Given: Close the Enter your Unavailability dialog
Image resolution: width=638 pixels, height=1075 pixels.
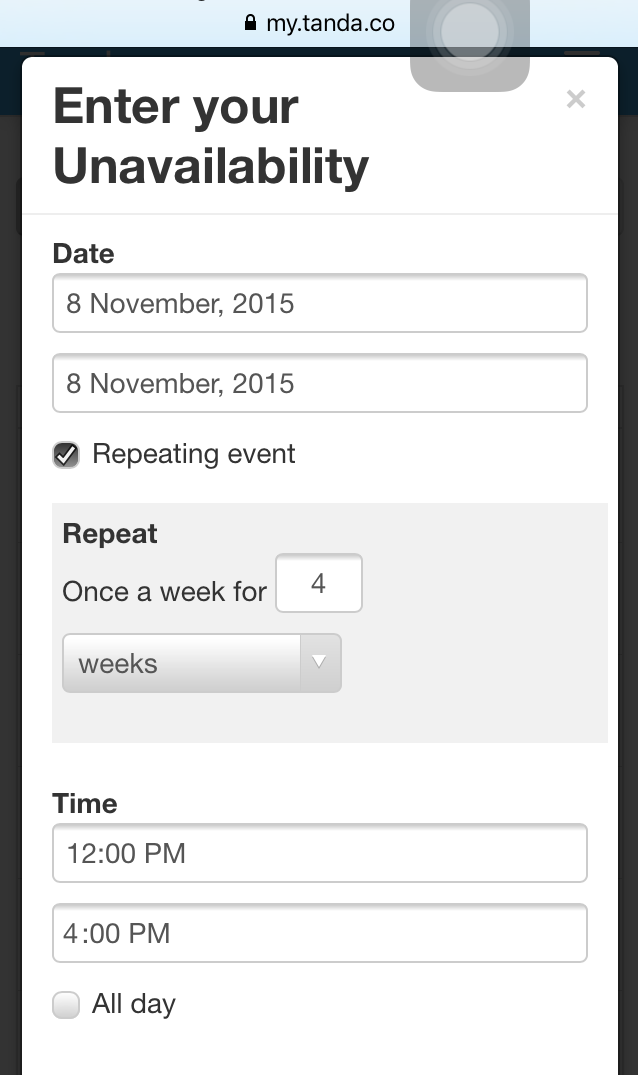Looking at the screenshot, I should [x=576, y=99].
